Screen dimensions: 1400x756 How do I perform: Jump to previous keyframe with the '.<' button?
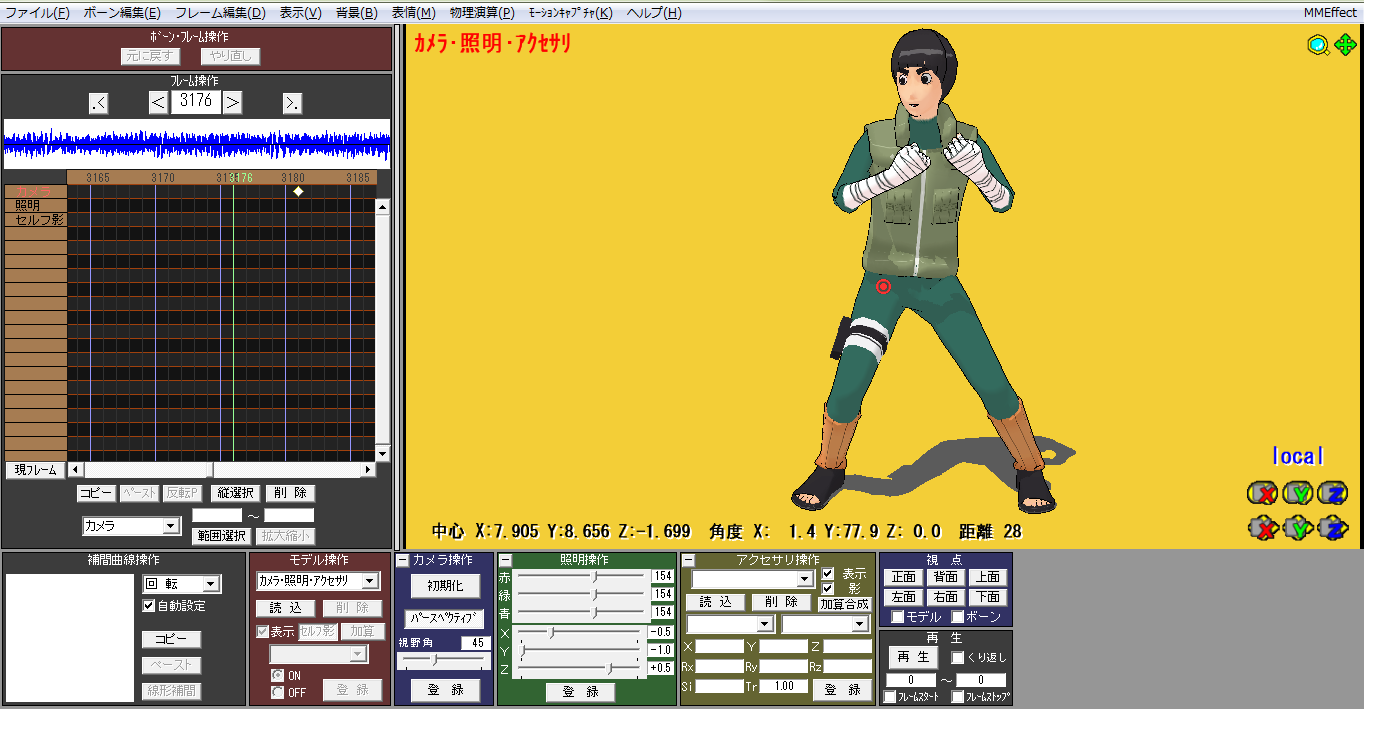[x=98, y=102]
